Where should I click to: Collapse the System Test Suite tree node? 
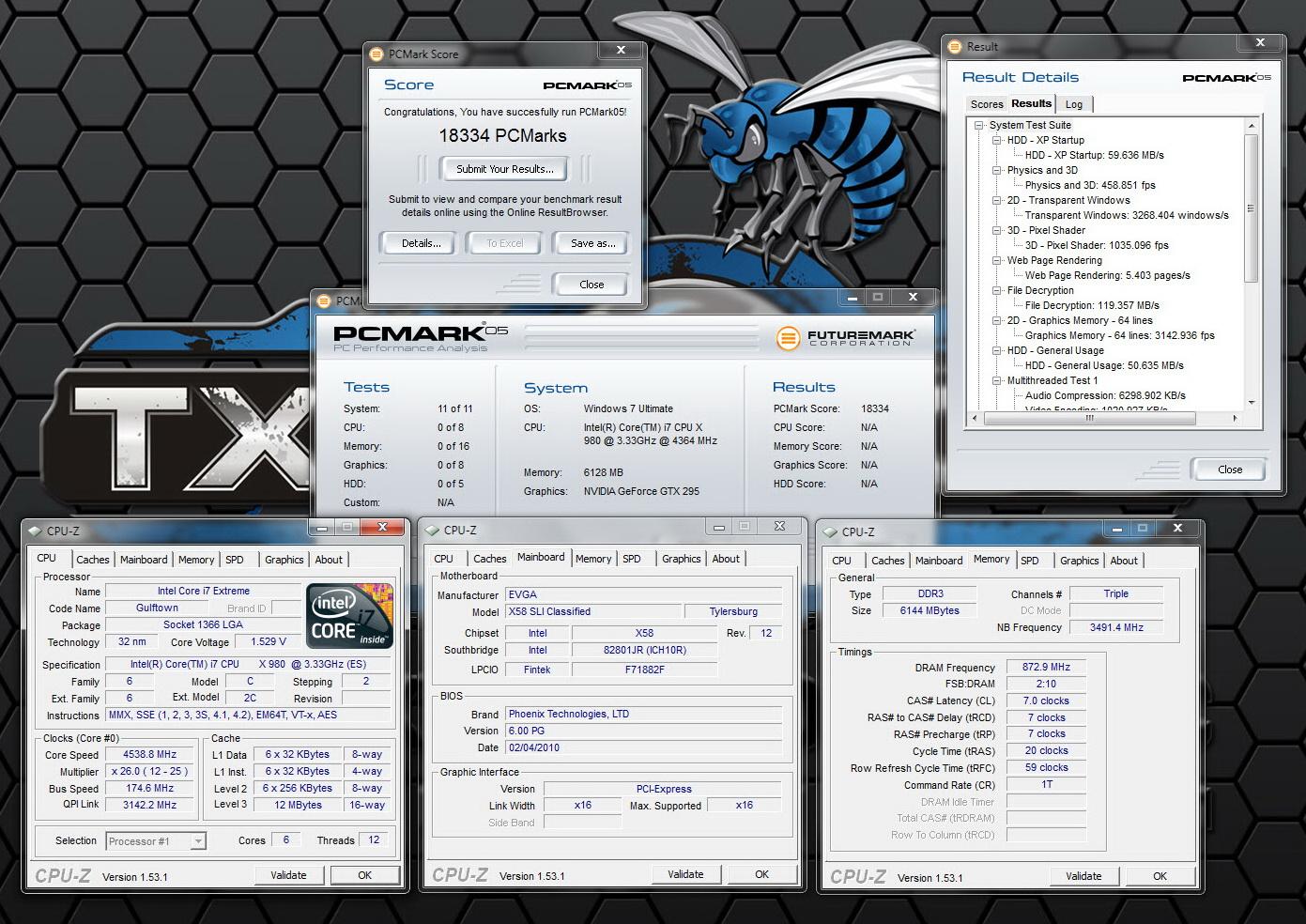(979, 125)
